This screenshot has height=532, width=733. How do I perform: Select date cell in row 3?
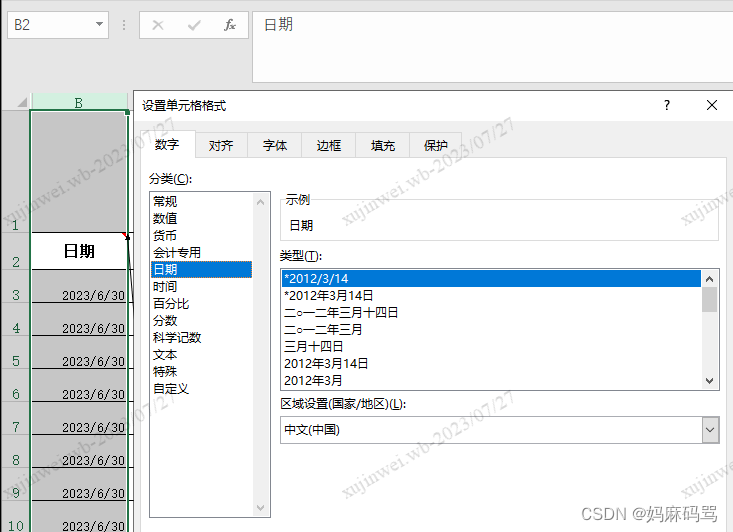tap(79, 287)
